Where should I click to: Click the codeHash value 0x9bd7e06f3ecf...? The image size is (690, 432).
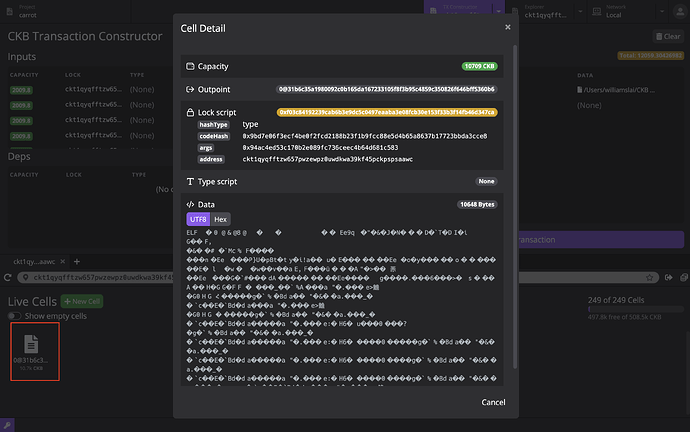[x=365, y=136]
